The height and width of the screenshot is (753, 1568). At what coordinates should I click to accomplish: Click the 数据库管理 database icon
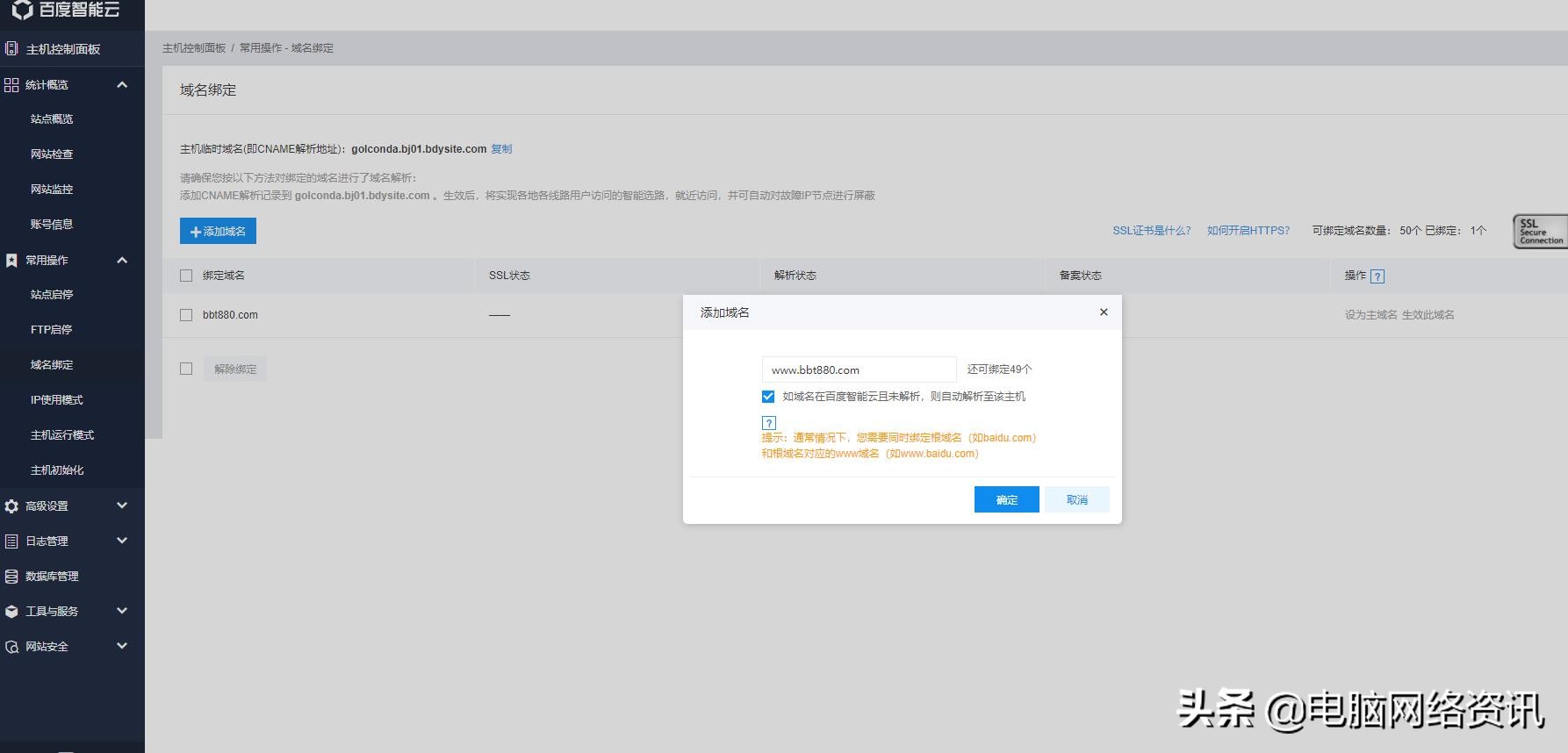[x=11, y=577]
